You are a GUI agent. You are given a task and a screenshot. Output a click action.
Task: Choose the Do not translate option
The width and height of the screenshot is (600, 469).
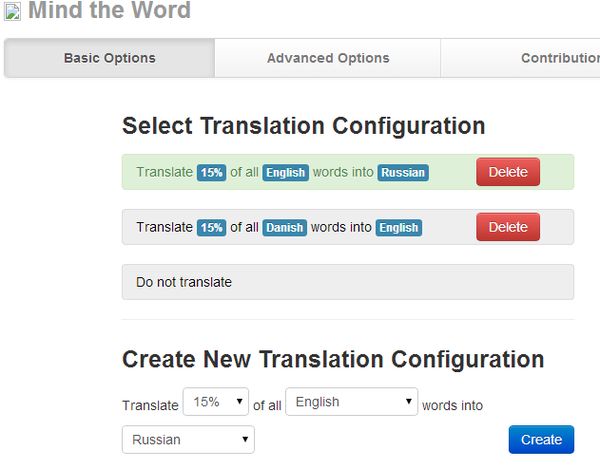pos(347,282)
